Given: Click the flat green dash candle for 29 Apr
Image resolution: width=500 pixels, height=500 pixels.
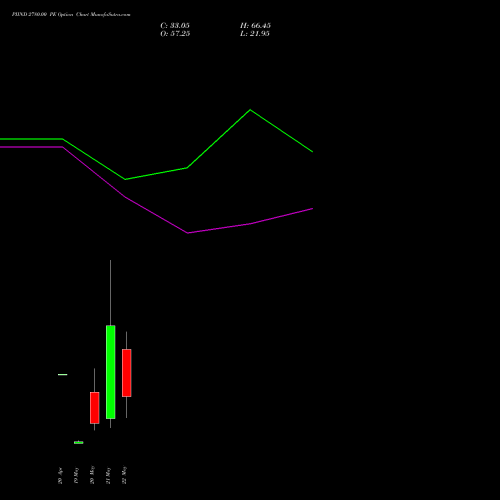Looking at the screenshot, I should click(x=63, y=374).
